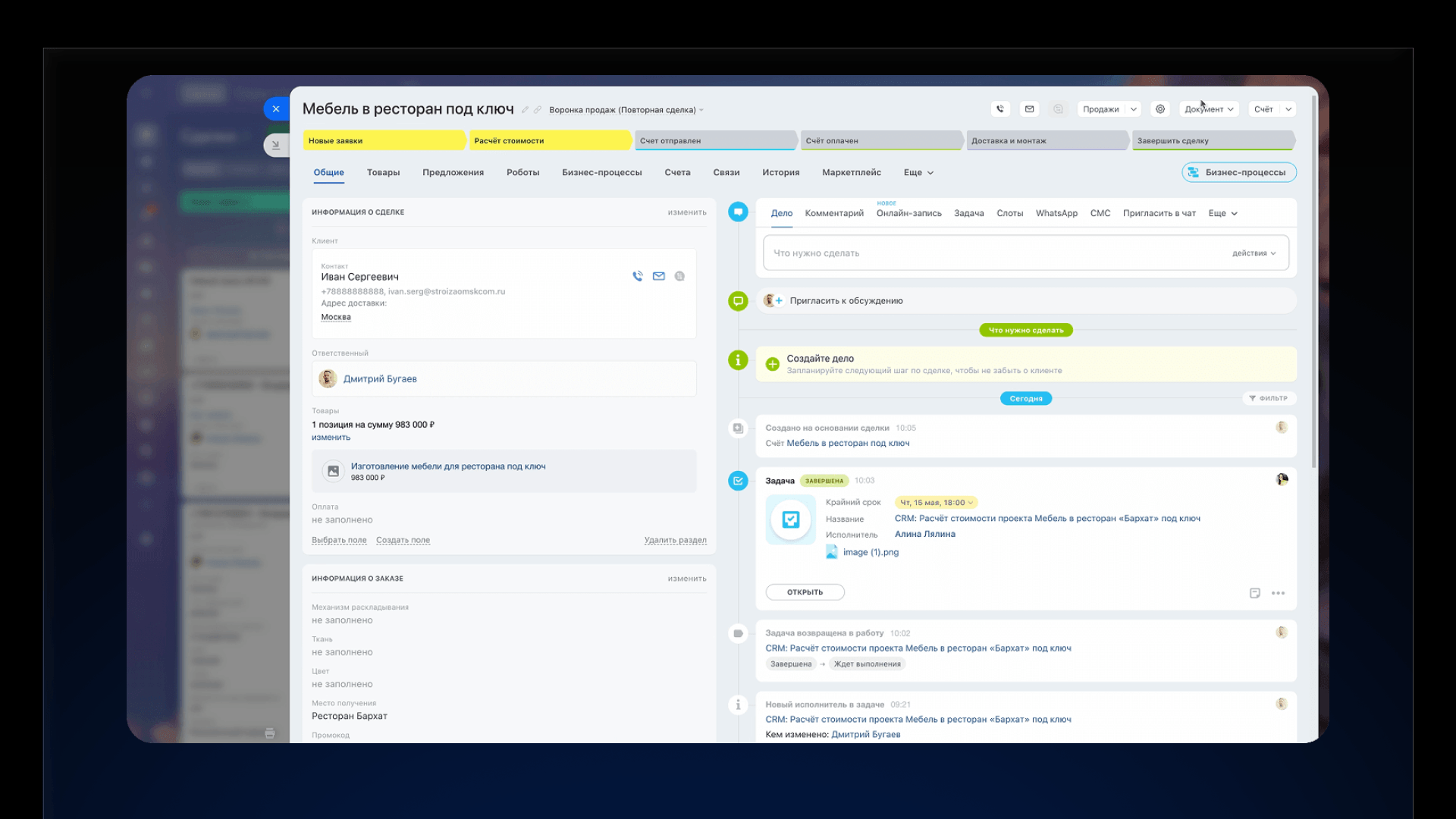1456x819 pixels.
Task: Open the История tab
Action: (x=780, y=173)
